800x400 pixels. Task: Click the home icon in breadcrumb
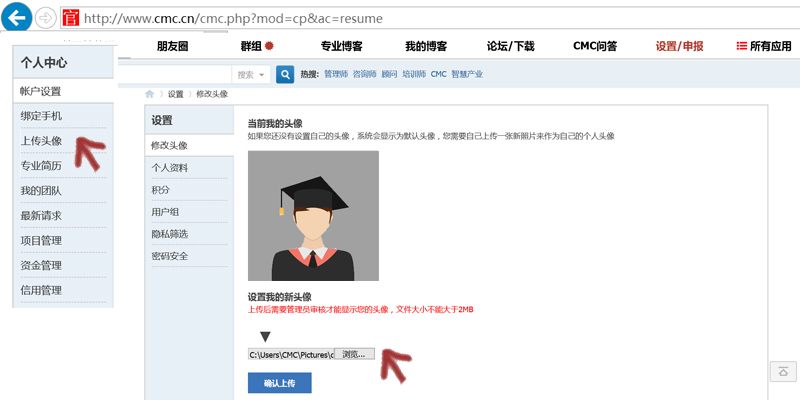coord(149,94)
